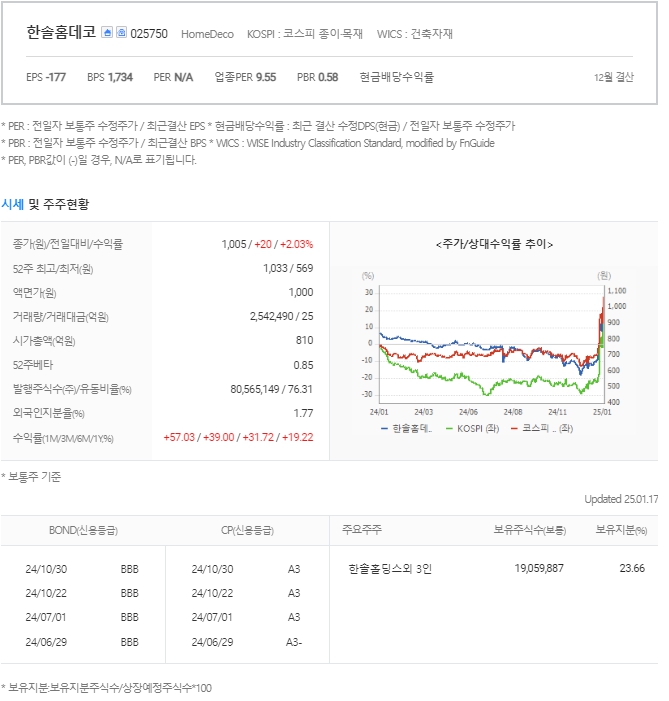Click the 보유지분(%) column header
Viewport: 669px width, 701px height.
coord(621,530)
